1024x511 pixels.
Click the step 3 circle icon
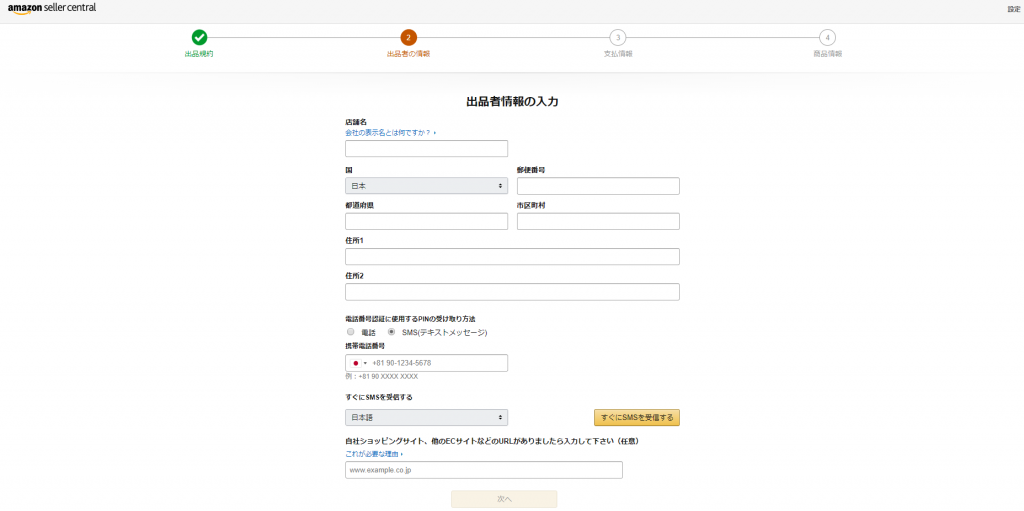click(617, 37)
